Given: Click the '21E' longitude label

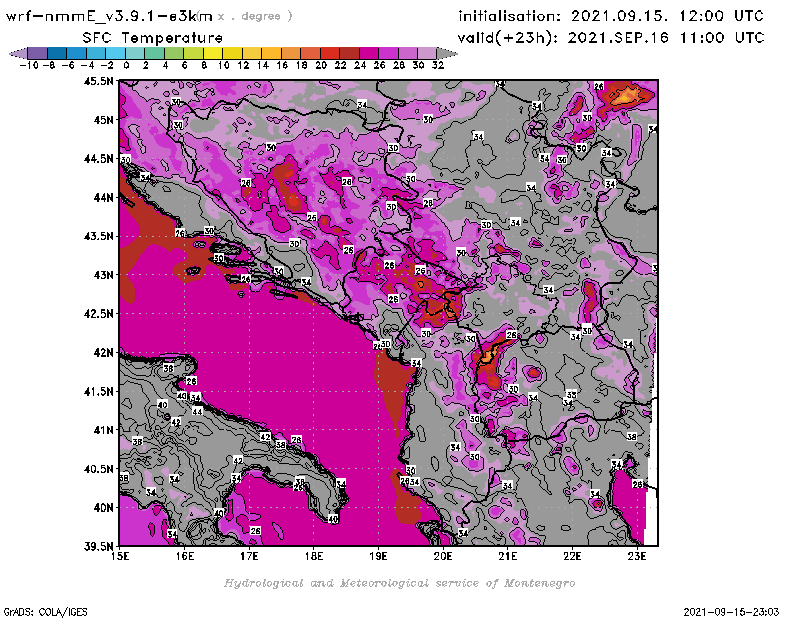Looking at the screenshot, I should (x=508, y=556).
